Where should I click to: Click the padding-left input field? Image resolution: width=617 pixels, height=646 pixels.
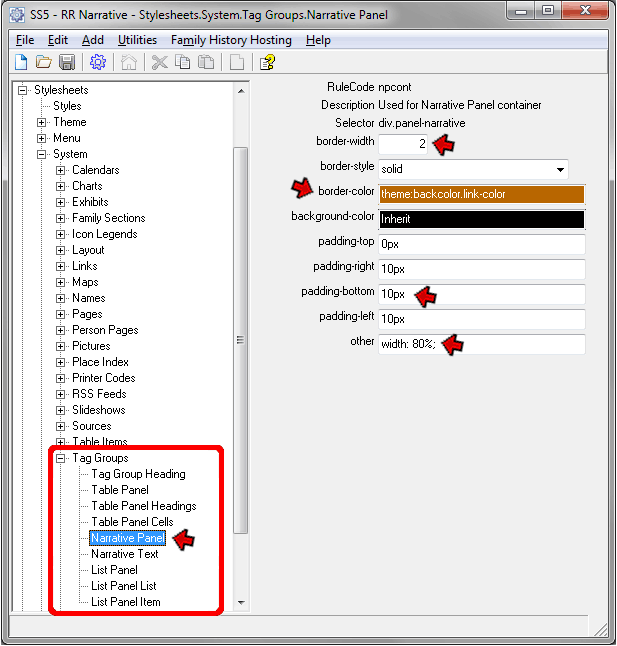pyautogui.click(x=481, y=319)
